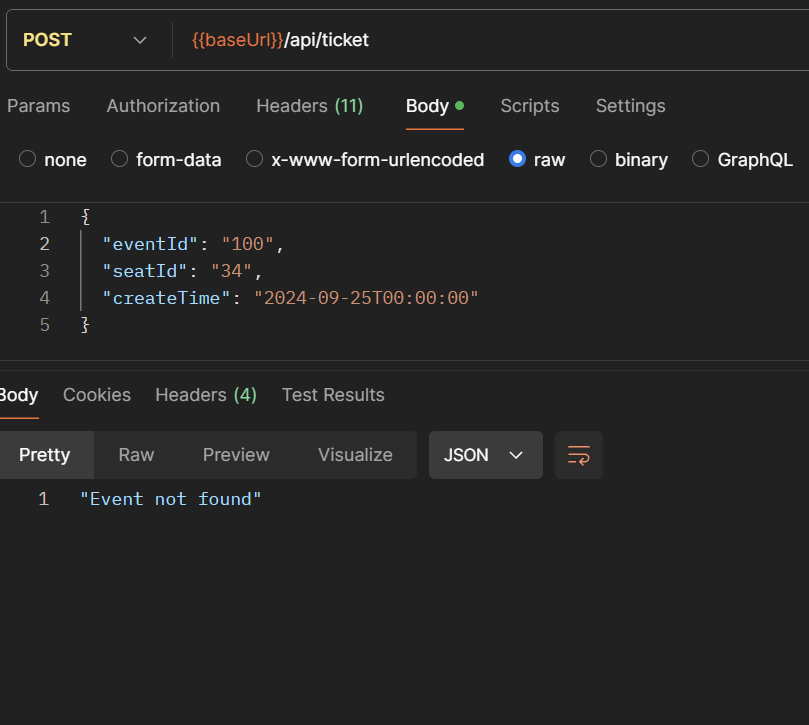Open response Headers (4) tab

coord(206,395)
